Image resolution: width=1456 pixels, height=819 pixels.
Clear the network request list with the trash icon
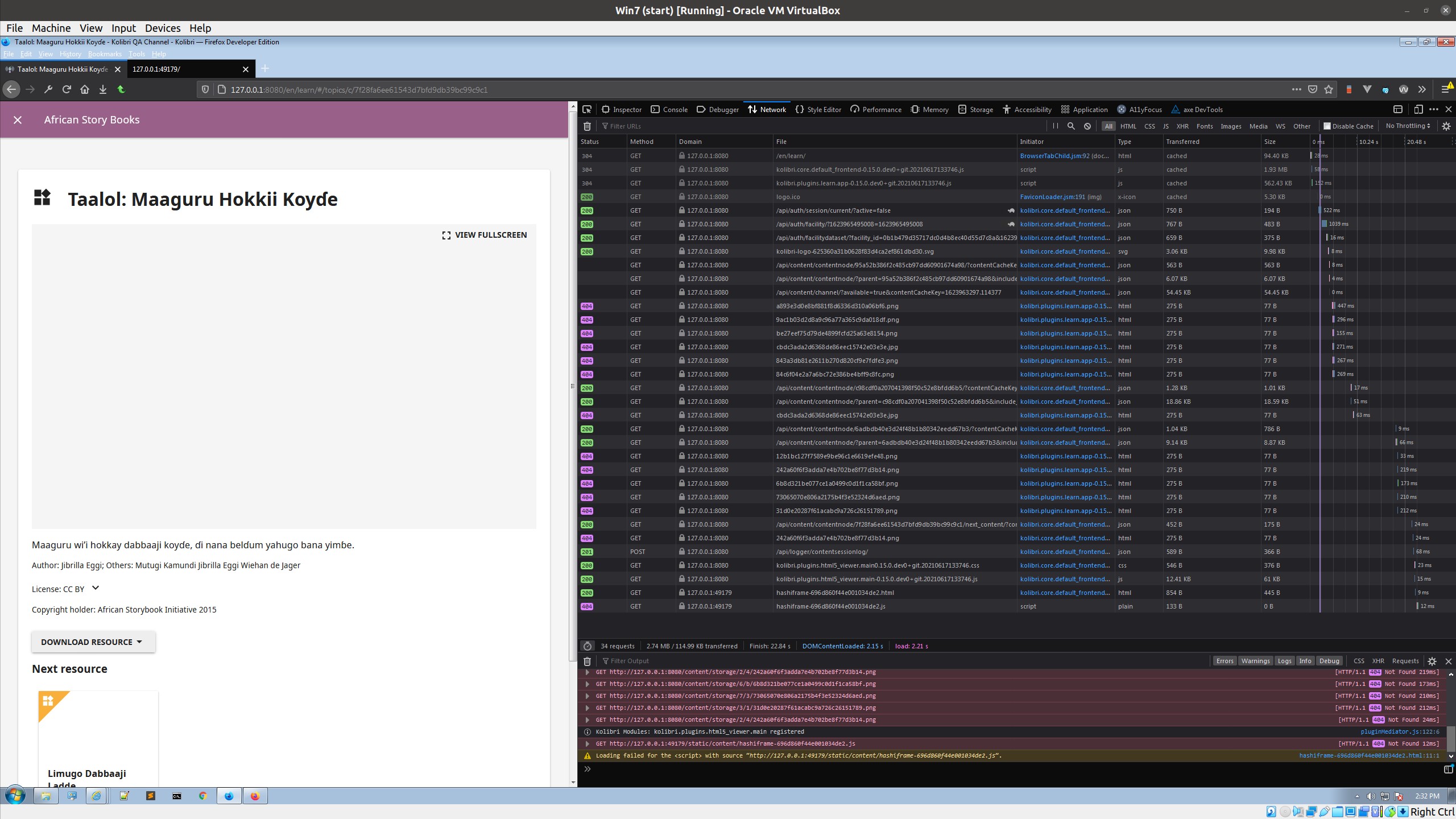[x=588, y=126]
